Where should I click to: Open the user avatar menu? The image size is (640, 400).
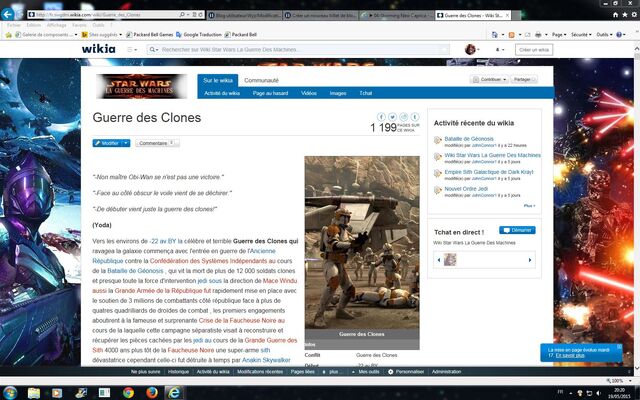[471, 49]
